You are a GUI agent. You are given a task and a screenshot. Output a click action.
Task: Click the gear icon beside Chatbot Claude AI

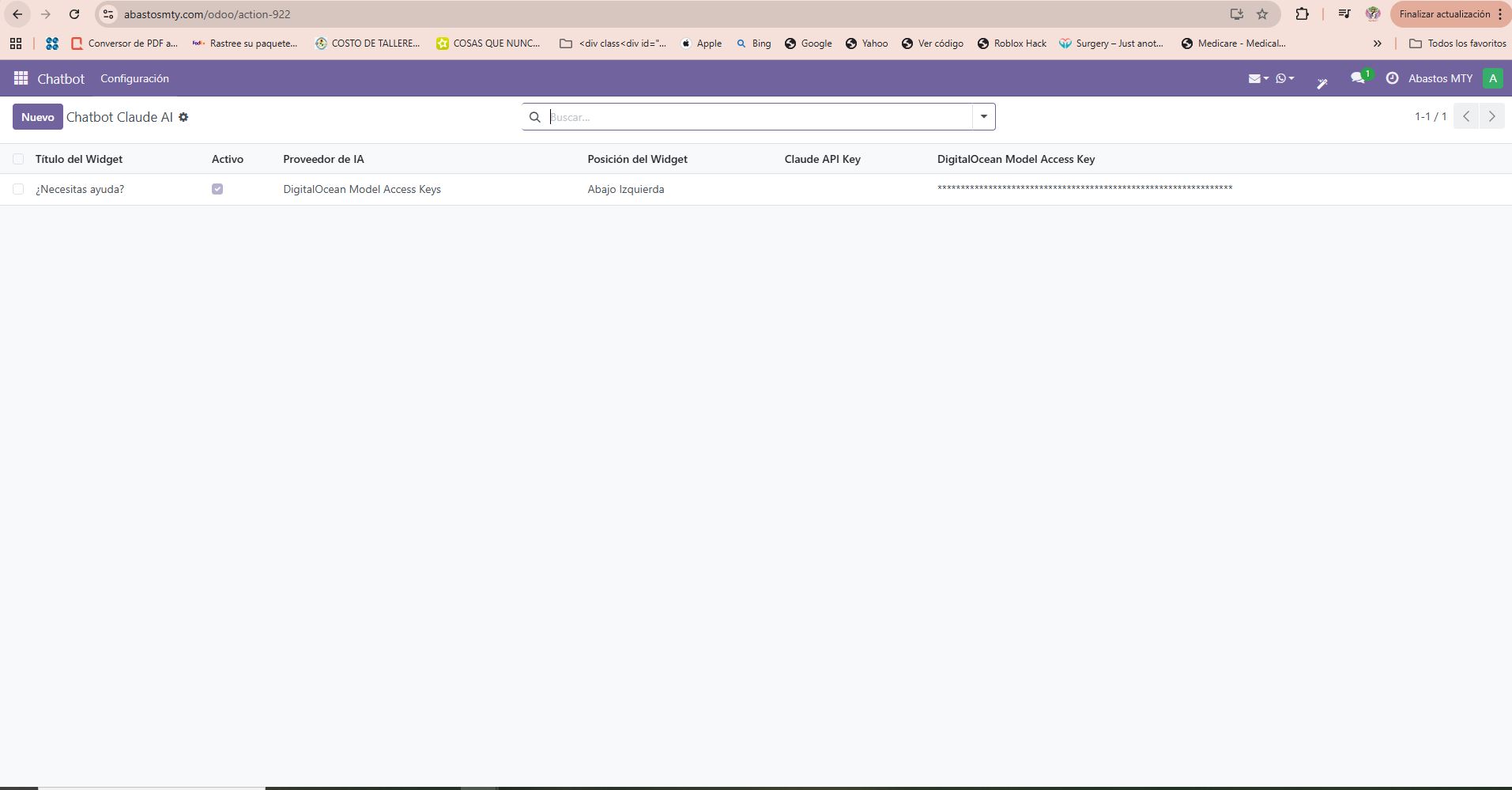(x=183, y=117)
